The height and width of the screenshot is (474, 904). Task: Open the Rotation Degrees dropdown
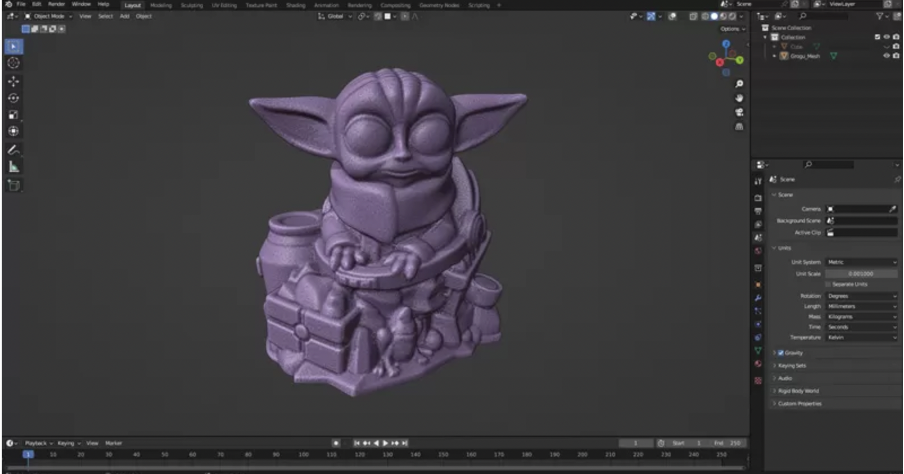tap(861, 296)
